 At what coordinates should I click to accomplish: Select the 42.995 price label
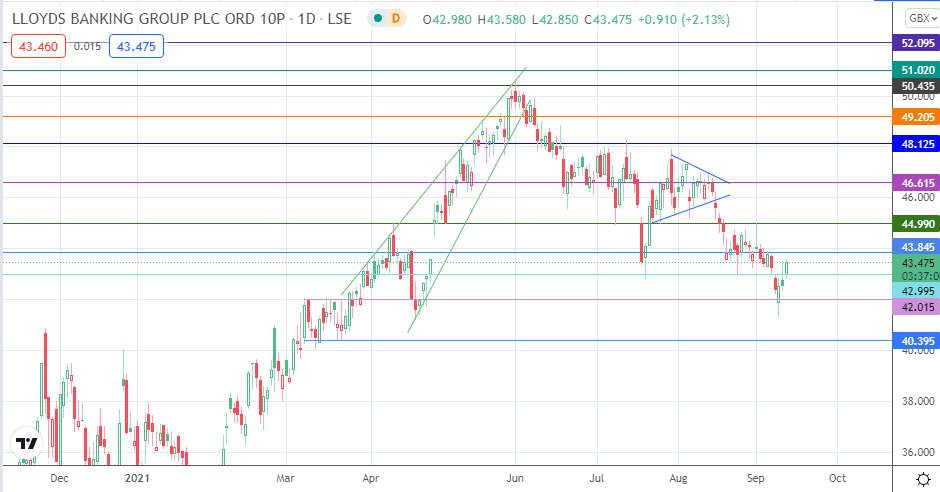tap(916, 291)
